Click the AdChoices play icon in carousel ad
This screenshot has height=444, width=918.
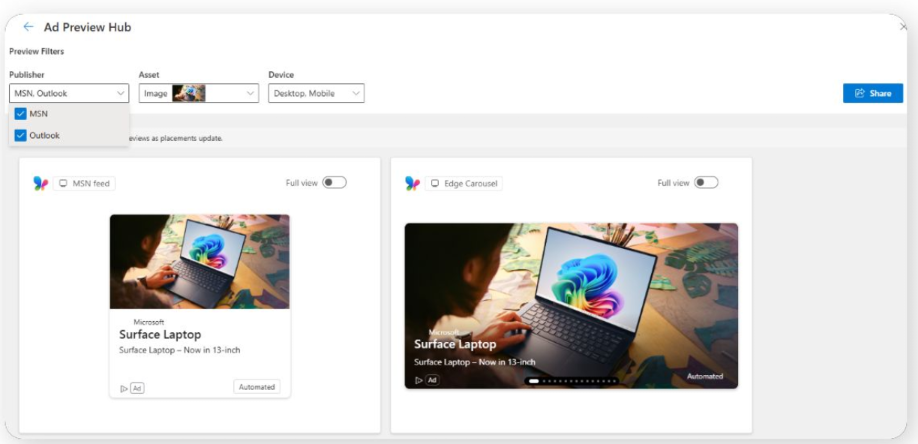coord(419,380)
